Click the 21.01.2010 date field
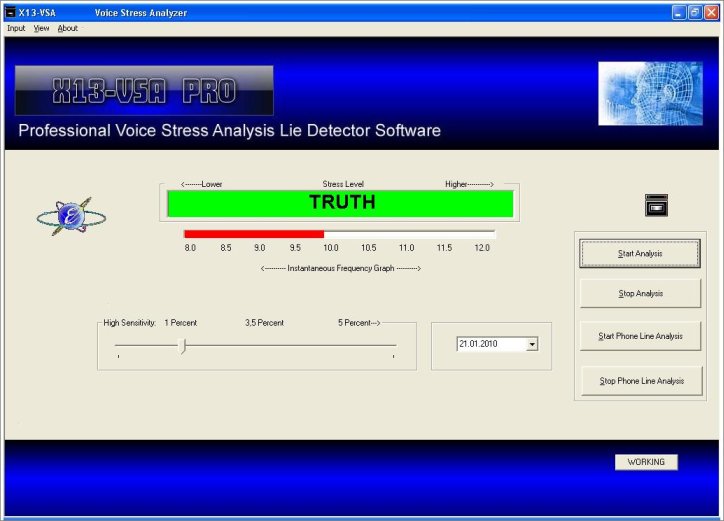This screenshot has width=724, height=521. pos(490,344)
